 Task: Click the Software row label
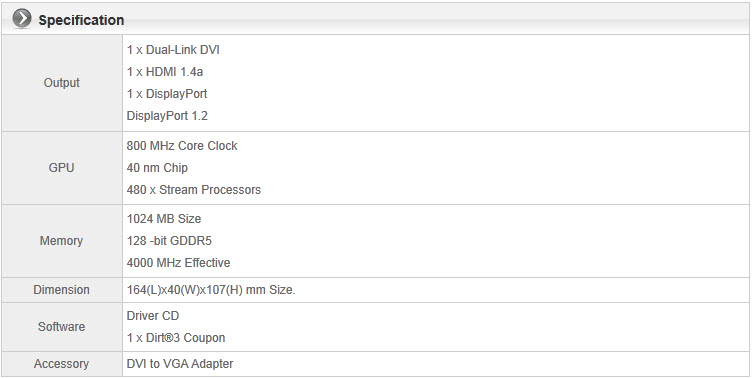point(61,327)
